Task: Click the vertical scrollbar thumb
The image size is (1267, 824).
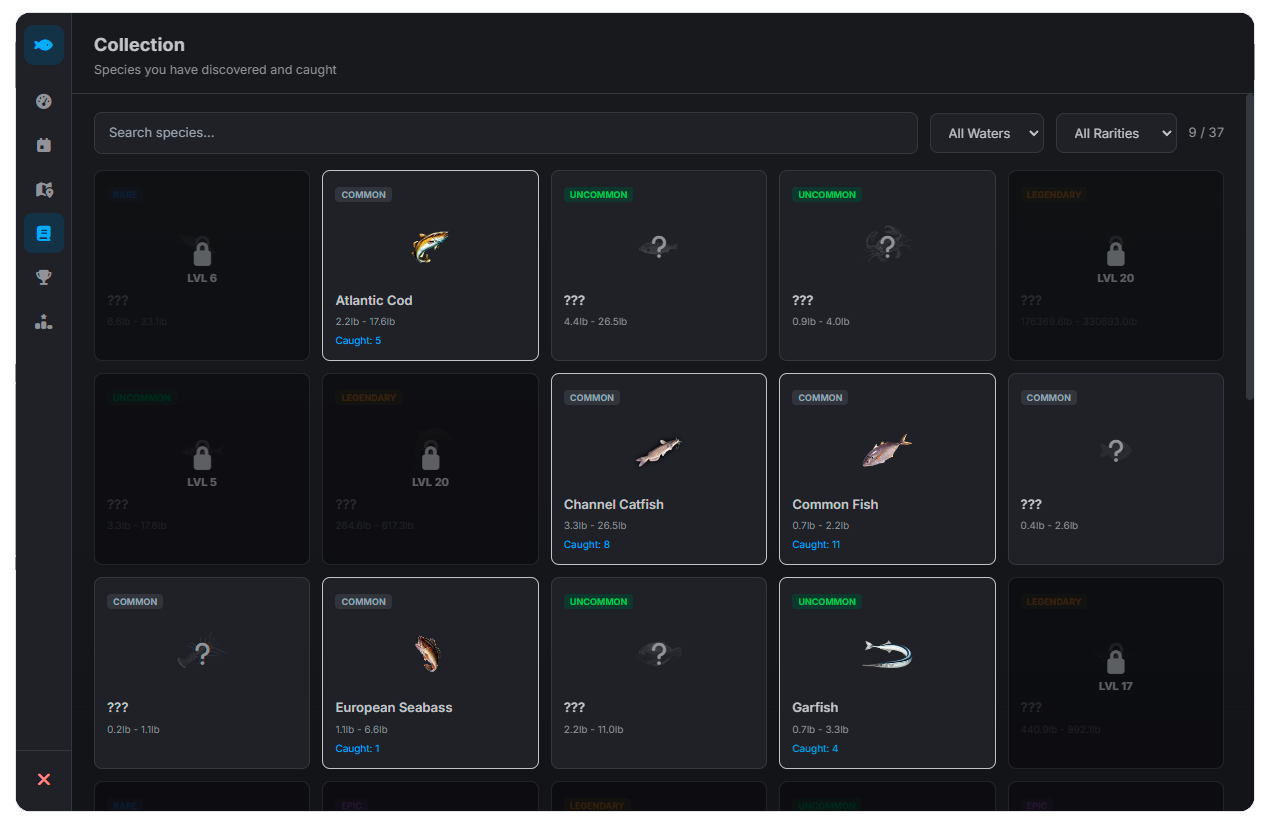Action: coord(1249,247)
